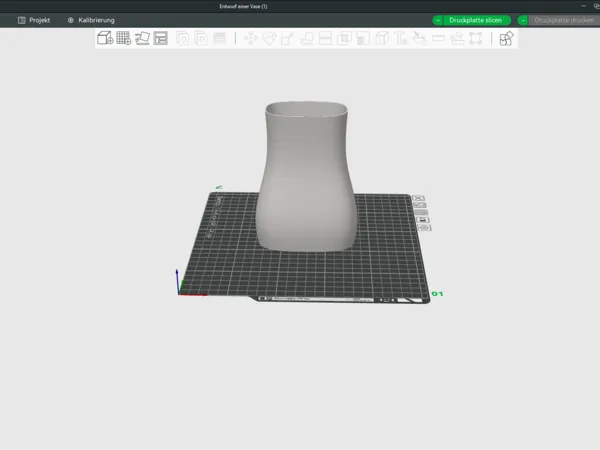Open the Assembly view icon
Image resolution: width=600 pixels, height=450 pixels.
click(506, 38)
